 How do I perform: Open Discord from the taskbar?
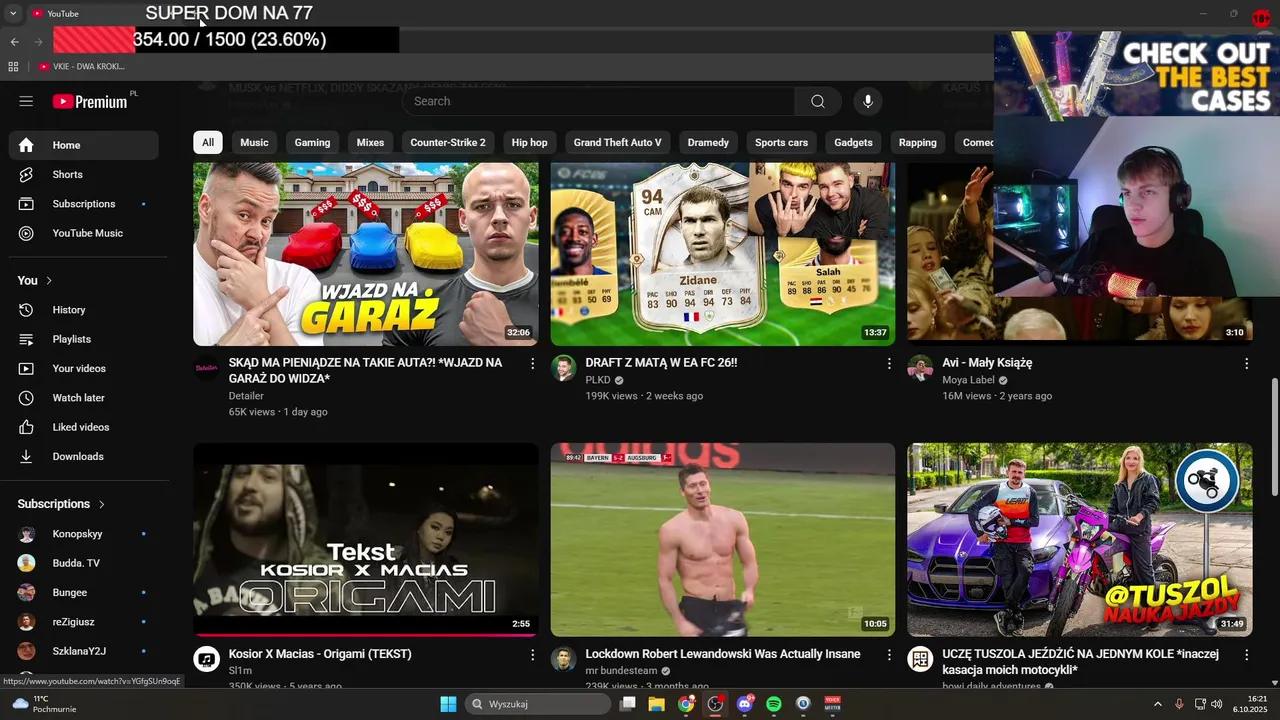coord(744,704)
